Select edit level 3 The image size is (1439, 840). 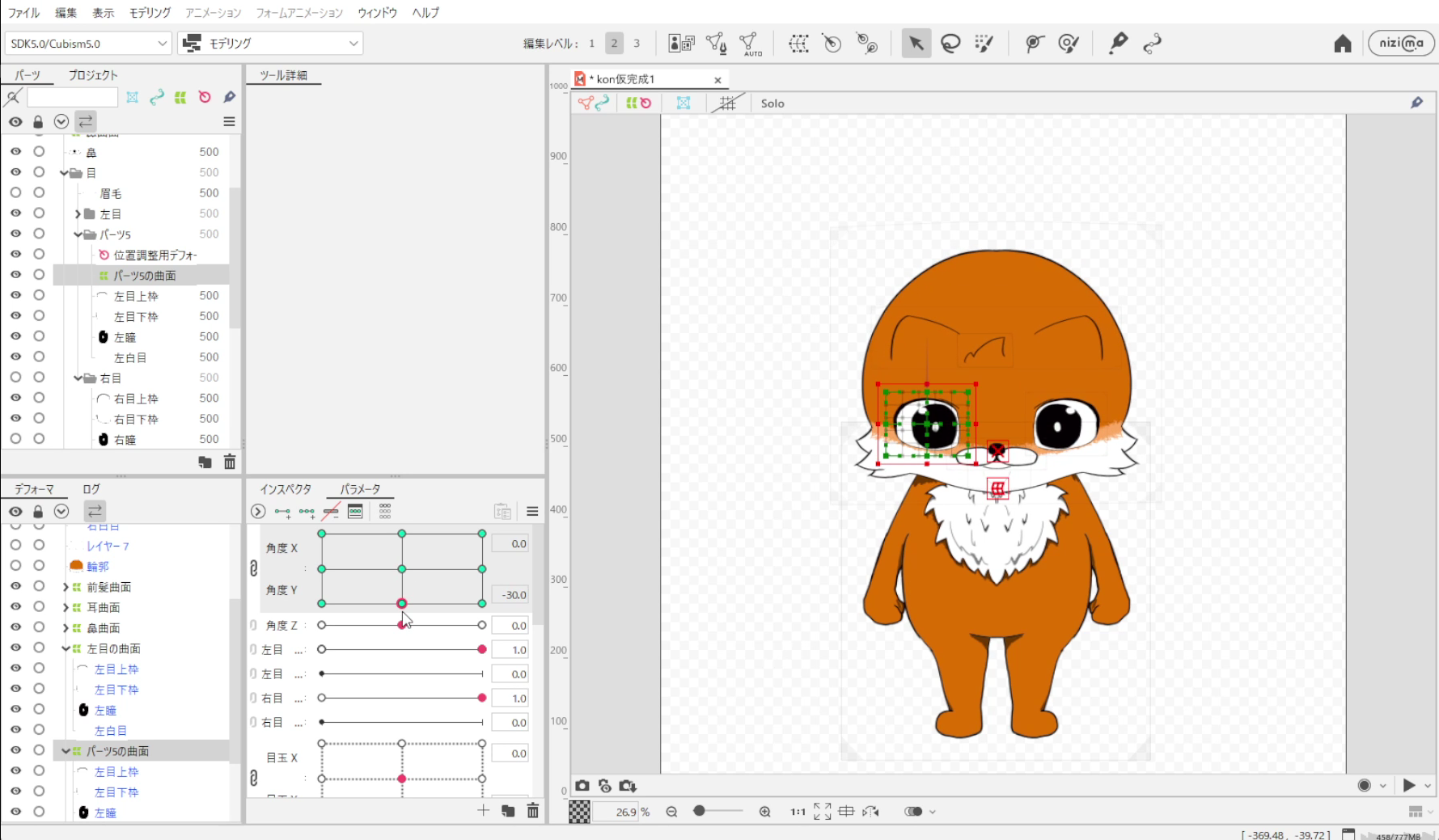point(637,44)
